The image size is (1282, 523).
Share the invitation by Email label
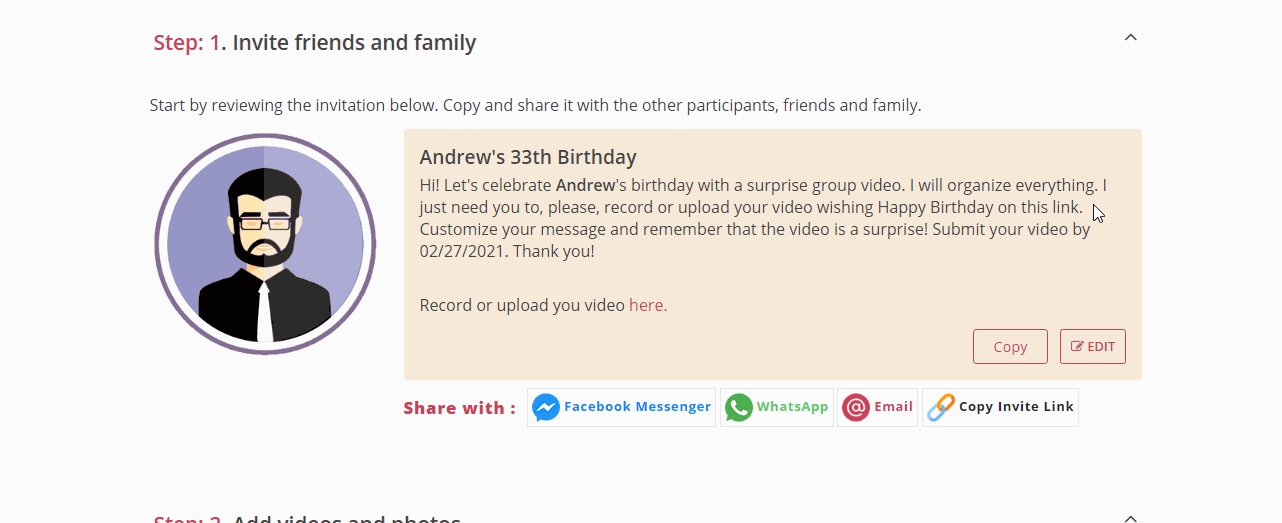[893, 407]
